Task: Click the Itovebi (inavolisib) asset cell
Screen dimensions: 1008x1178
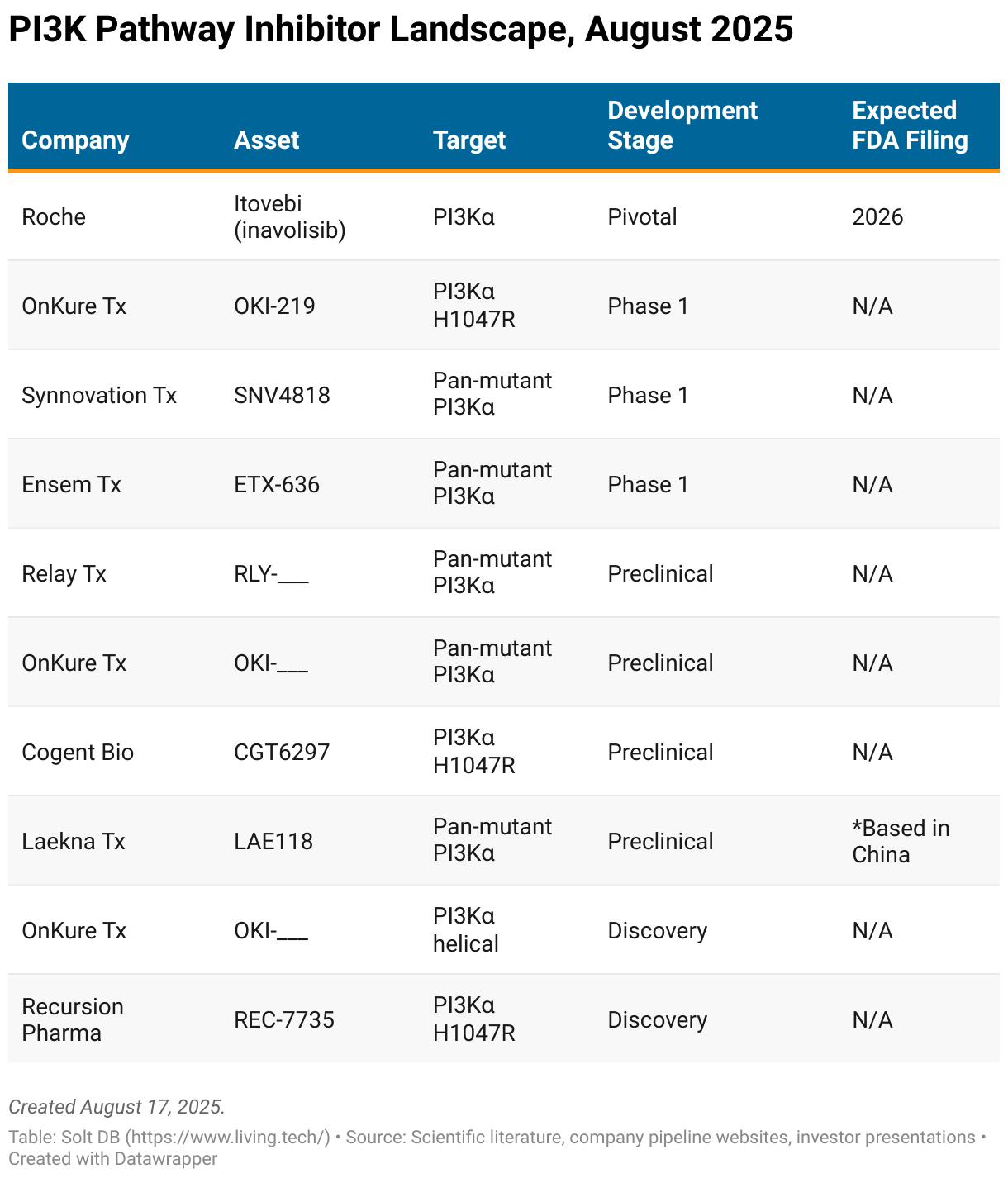Action: [x=289, y=217]
